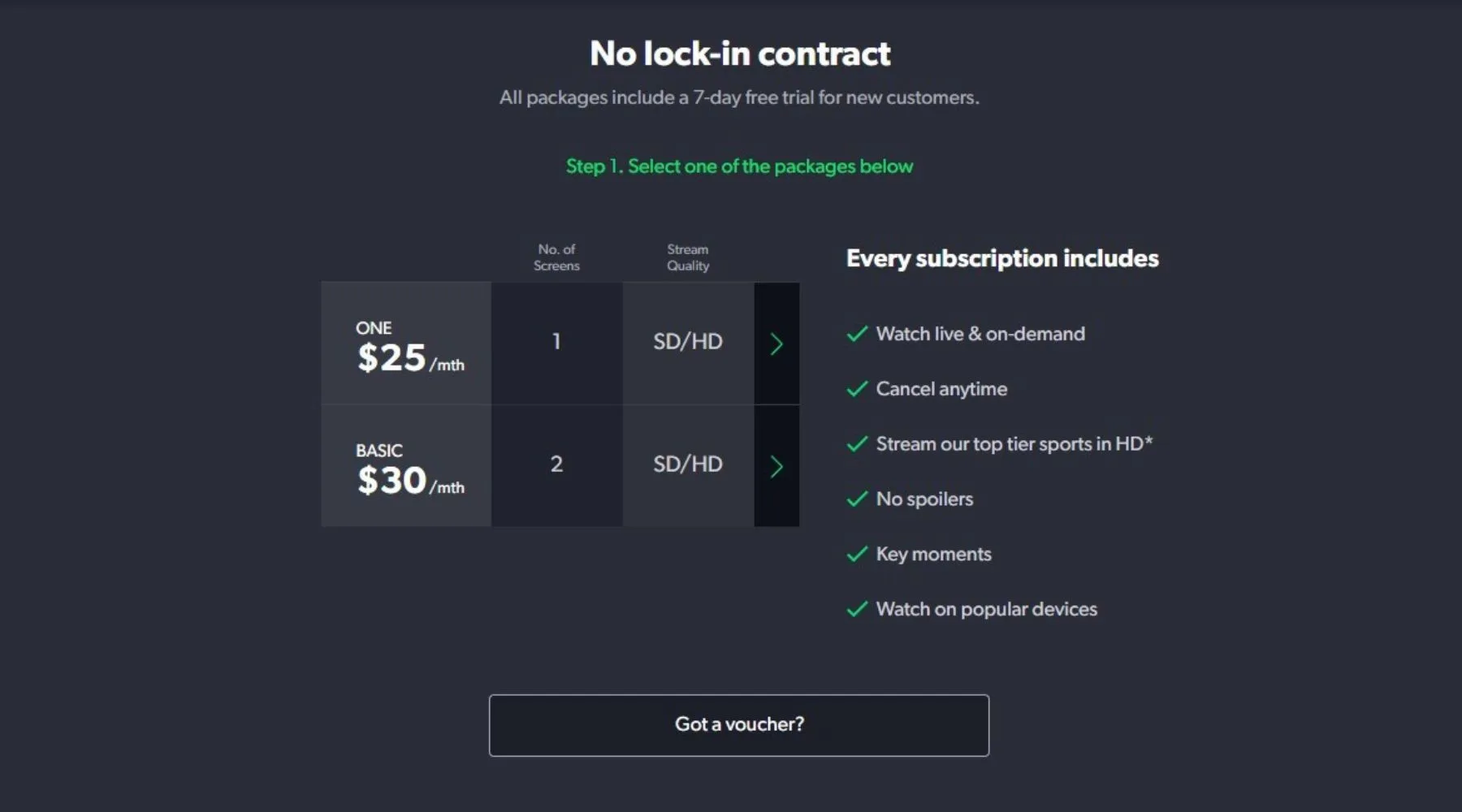Click the 2 screens cell of BASIC package
1462x812 pixels.
[556, 464]
